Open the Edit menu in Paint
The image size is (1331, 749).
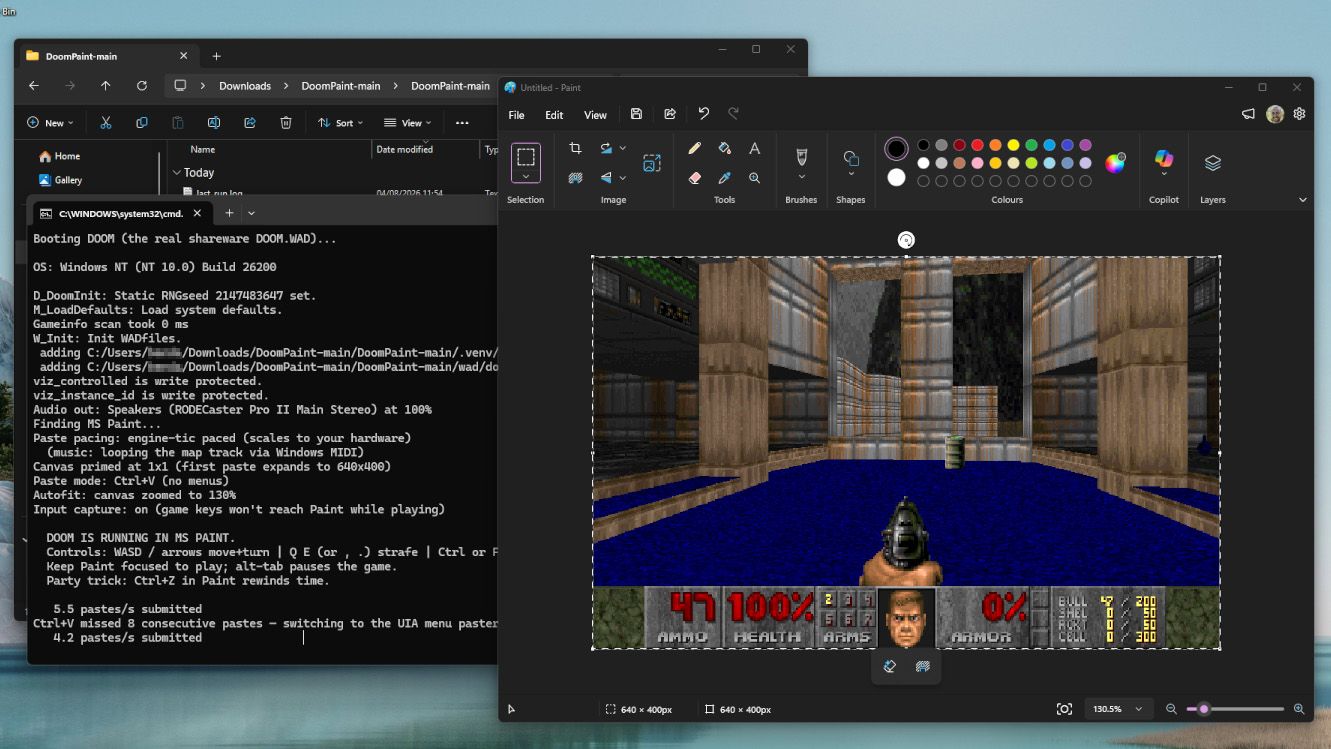(554, 115)
